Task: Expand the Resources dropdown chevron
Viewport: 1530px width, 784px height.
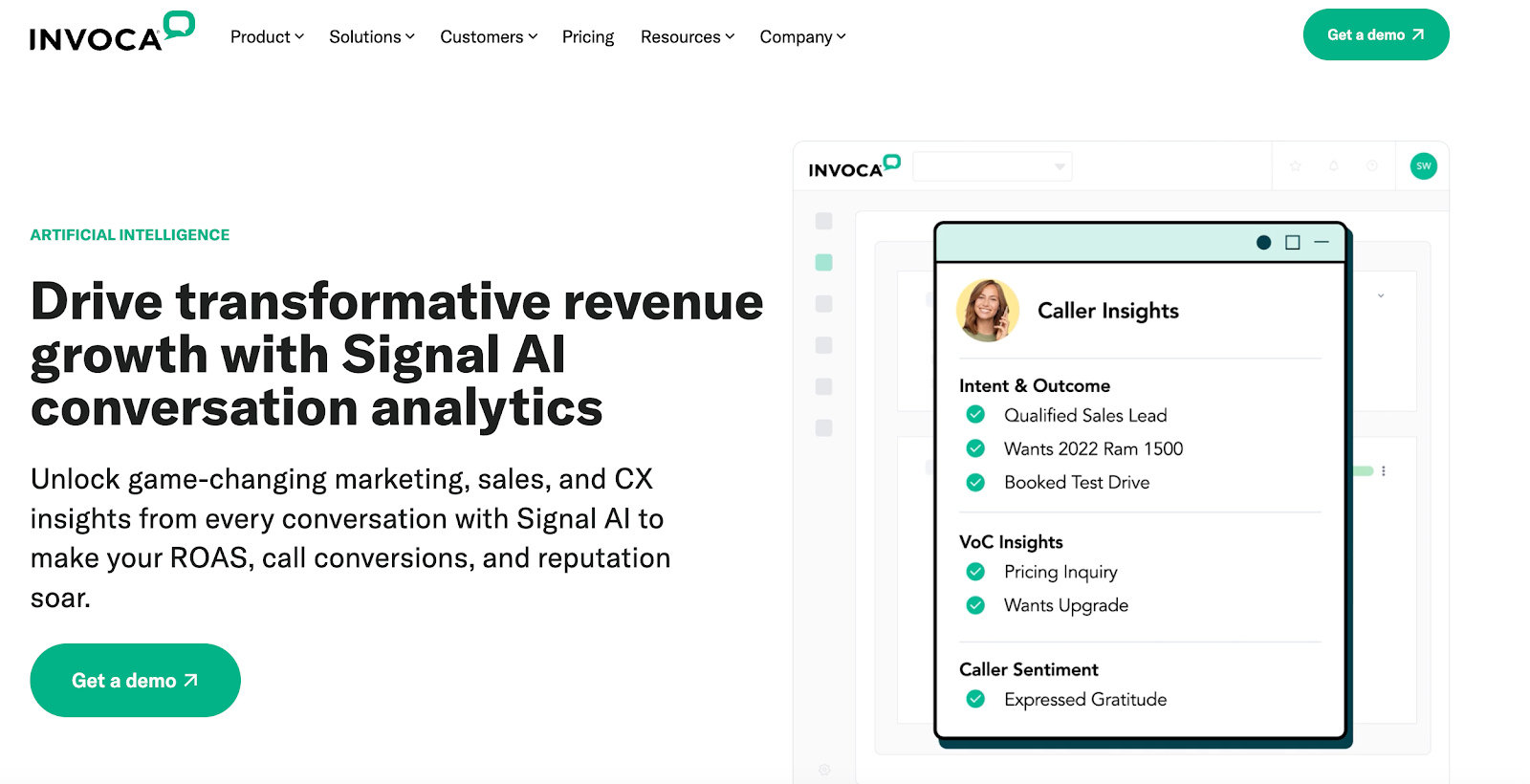Action: tap(730, 36)
